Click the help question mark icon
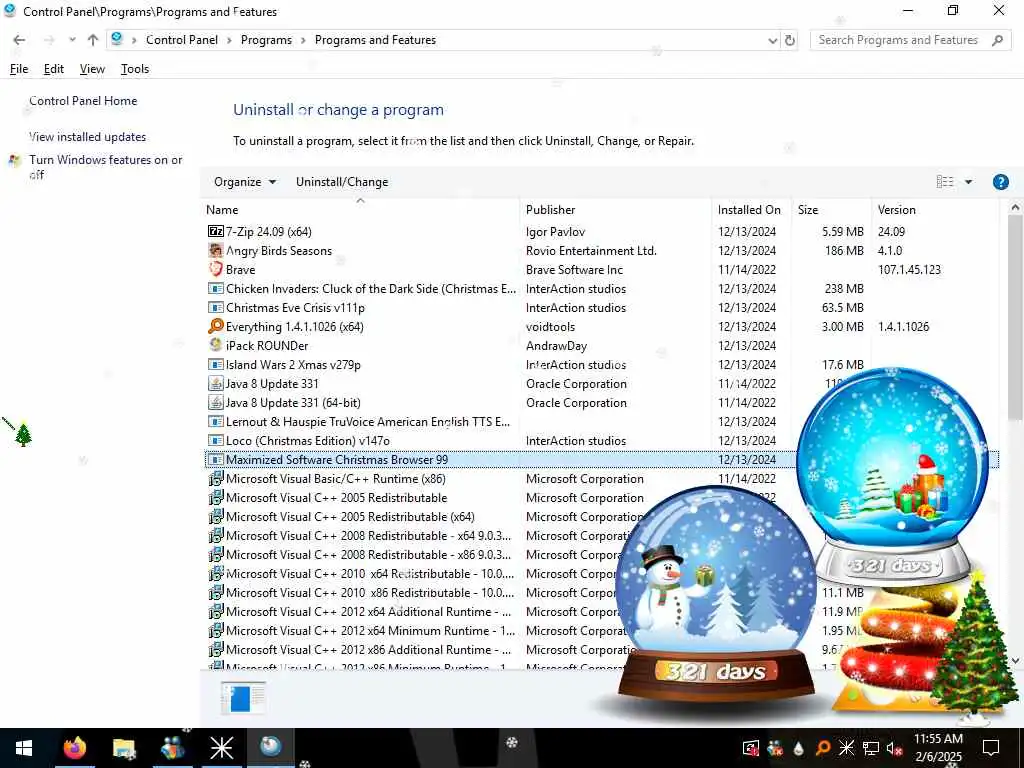The height and width of the screenshot is (768, 1024). pos(1000,182)
